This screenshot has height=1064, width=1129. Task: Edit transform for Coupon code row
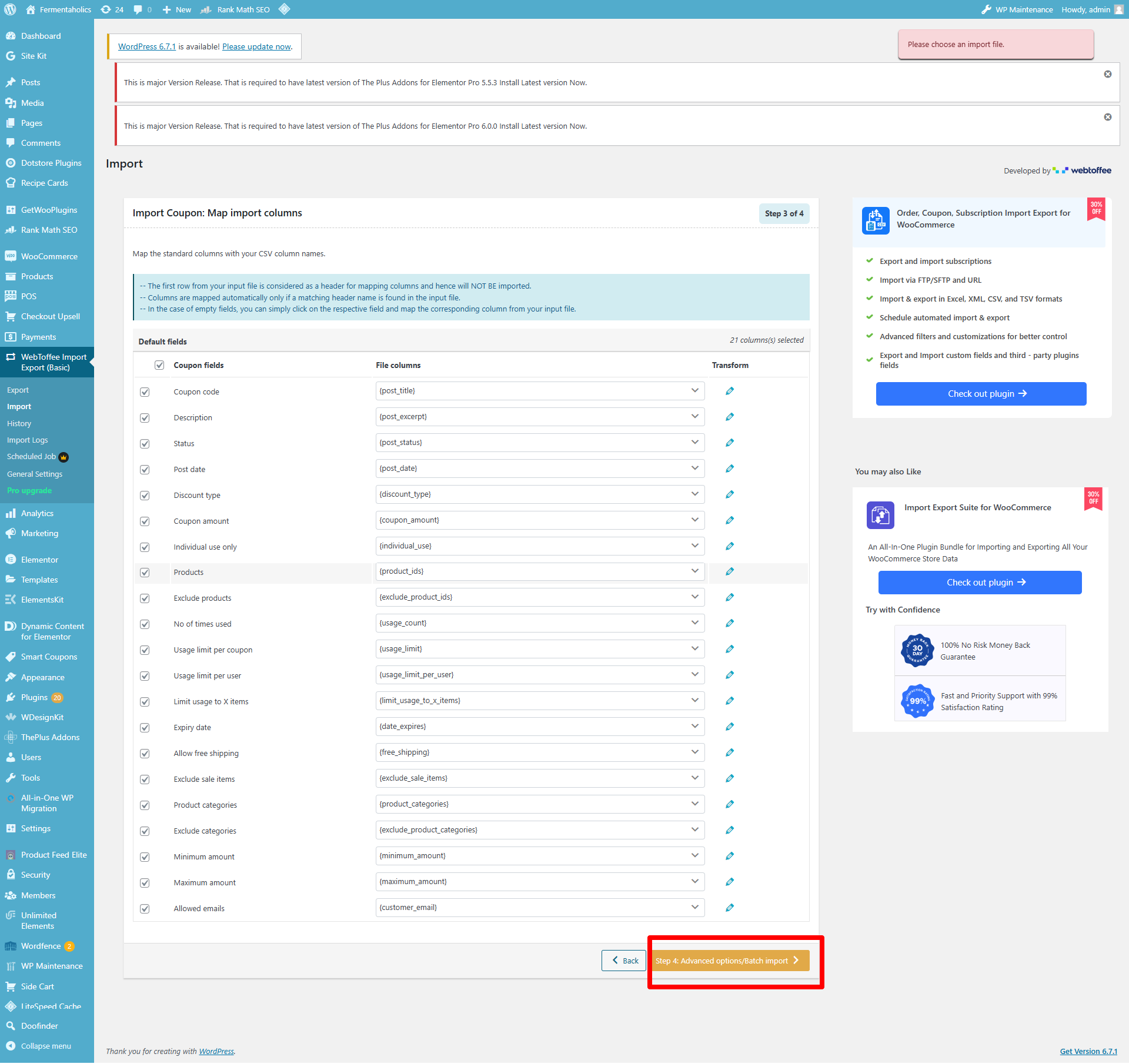click(x=730, y=391)
